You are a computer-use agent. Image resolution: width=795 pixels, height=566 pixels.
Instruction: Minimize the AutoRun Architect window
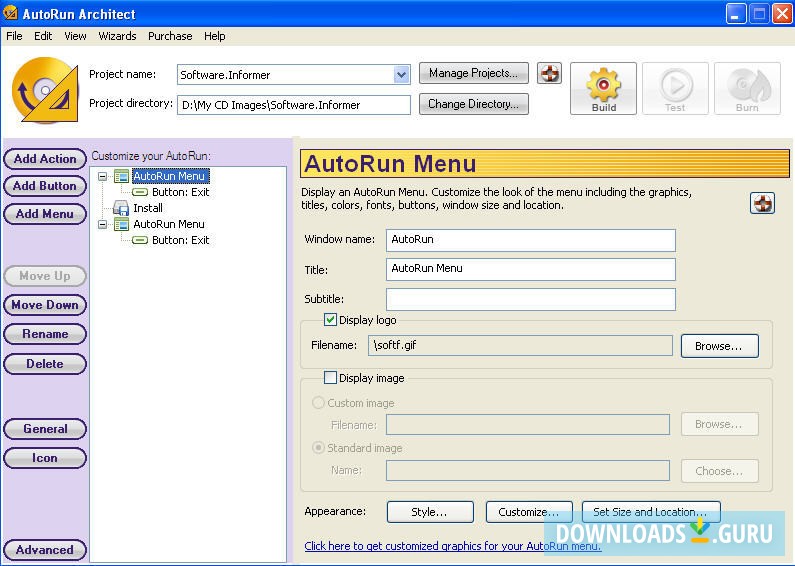pyautogui.click(x=736, y=14)
